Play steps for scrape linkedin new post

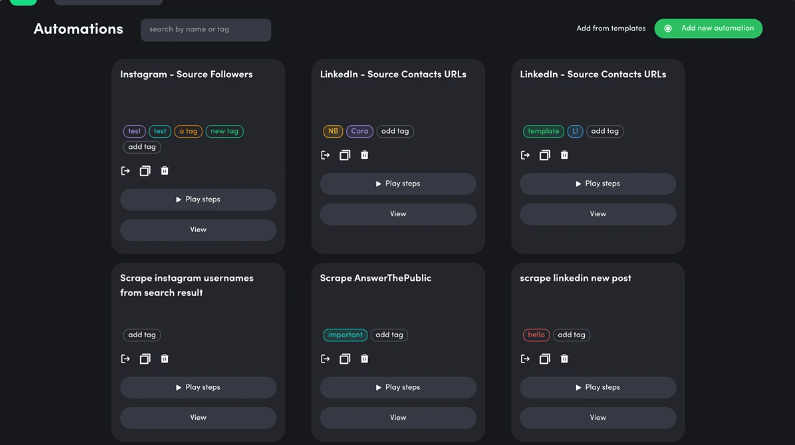pyautogui.click(x=598, y=387)
